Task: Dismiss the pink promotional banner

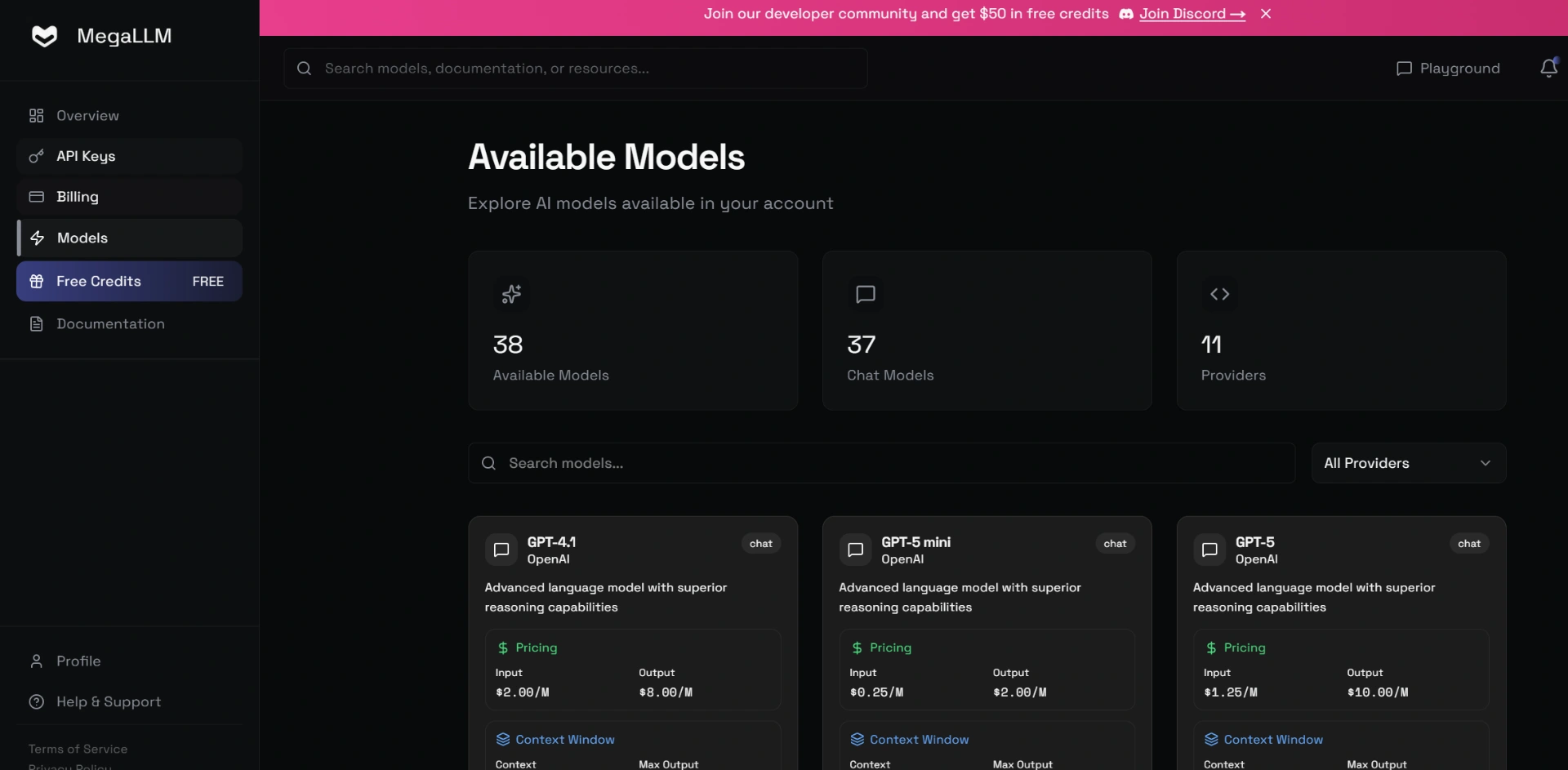Action: (x=1265, y=14)
